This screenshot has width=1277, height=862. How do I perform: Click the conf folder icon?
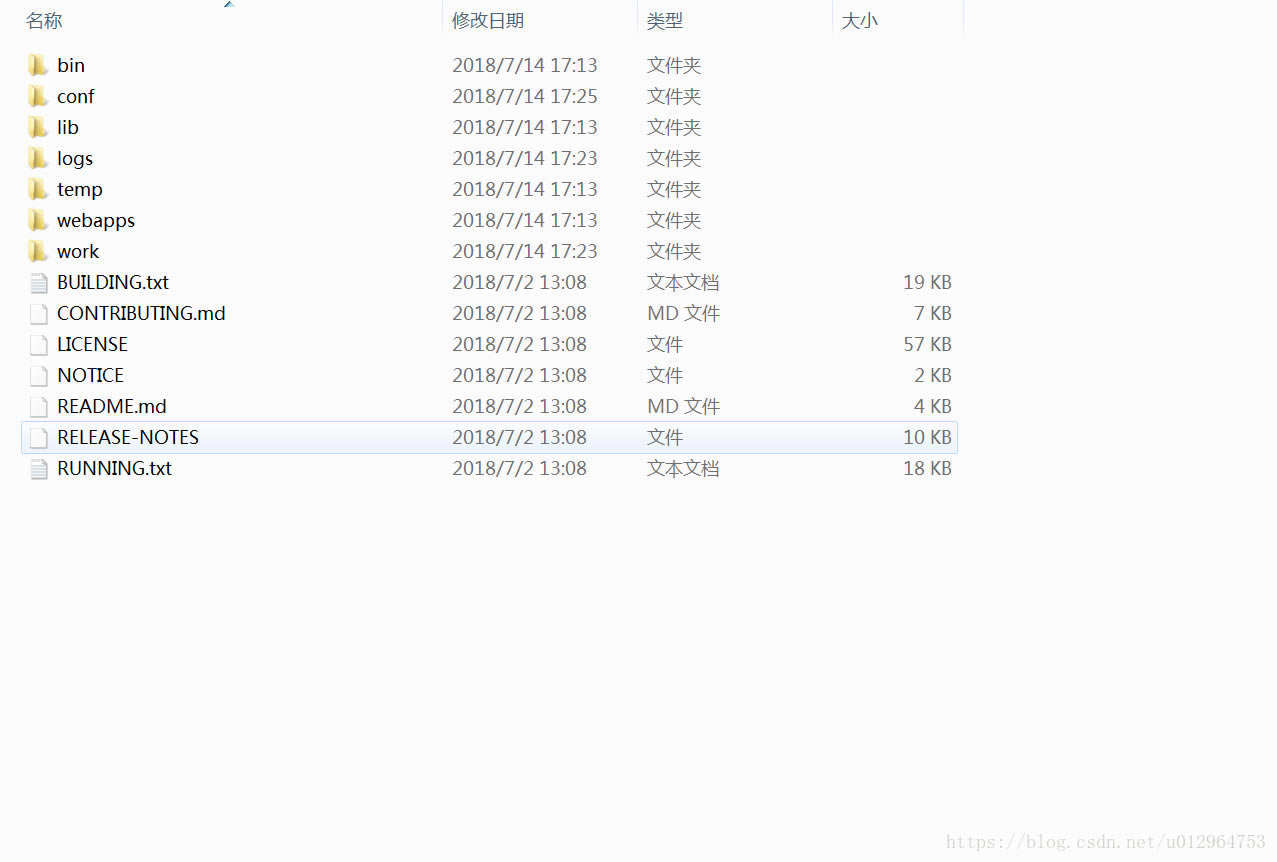(38, 96)
